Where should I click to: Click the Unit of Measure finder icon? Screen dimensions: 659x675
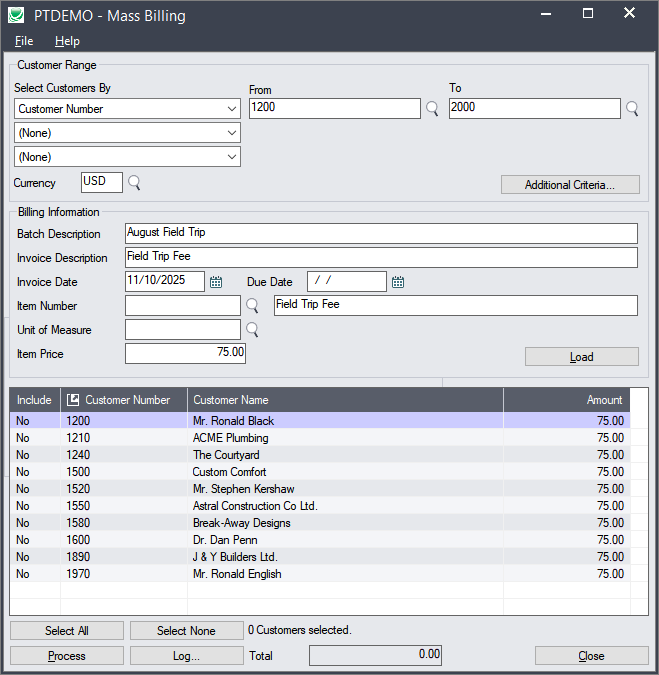[252, 329]
